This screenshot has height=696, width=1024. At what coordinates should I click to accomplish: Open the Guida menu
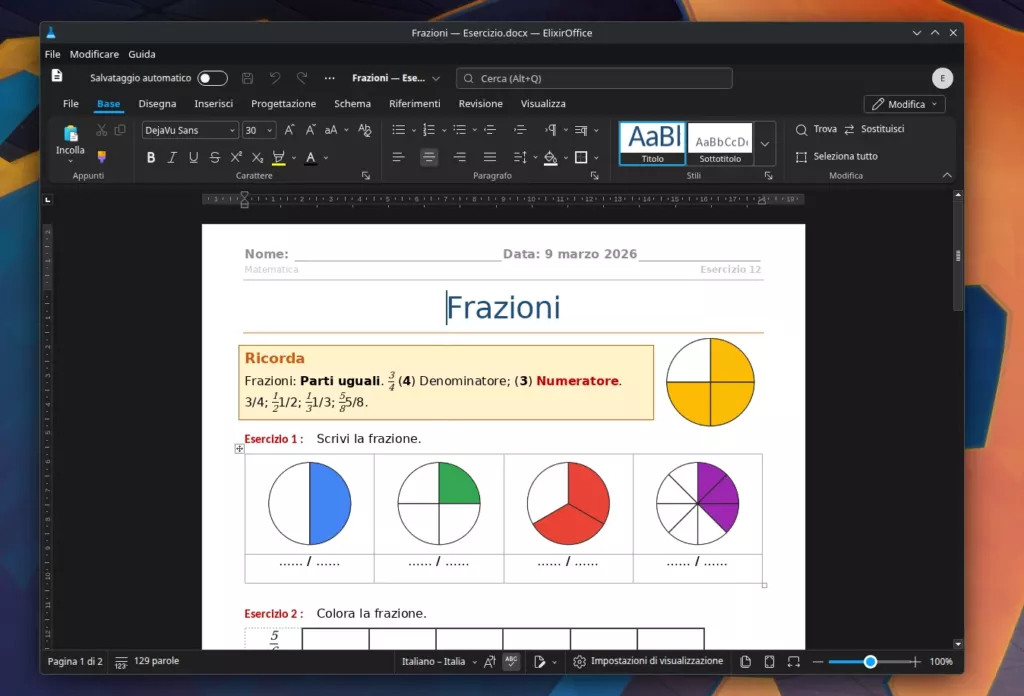(x=142, y=54)
